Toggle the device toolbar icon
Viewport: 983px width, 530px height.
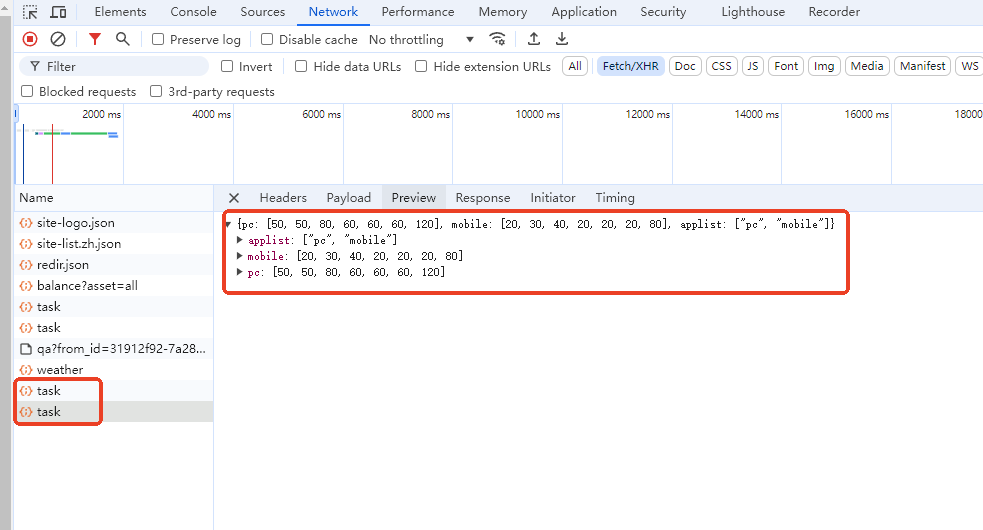click(58, 12)
